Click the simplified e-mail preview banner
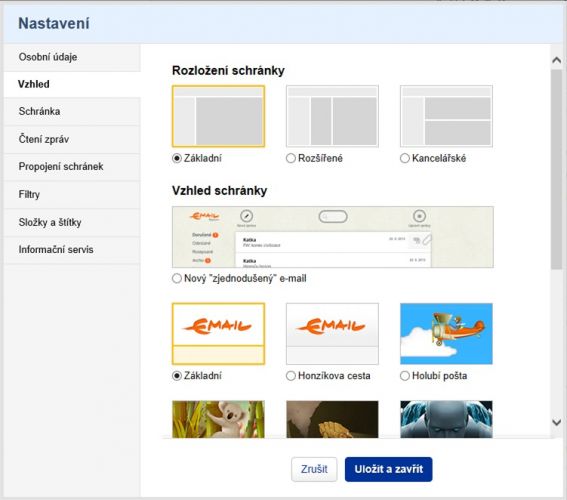The width and height of the screenshot is (567, 500). (x=333, y=237)
